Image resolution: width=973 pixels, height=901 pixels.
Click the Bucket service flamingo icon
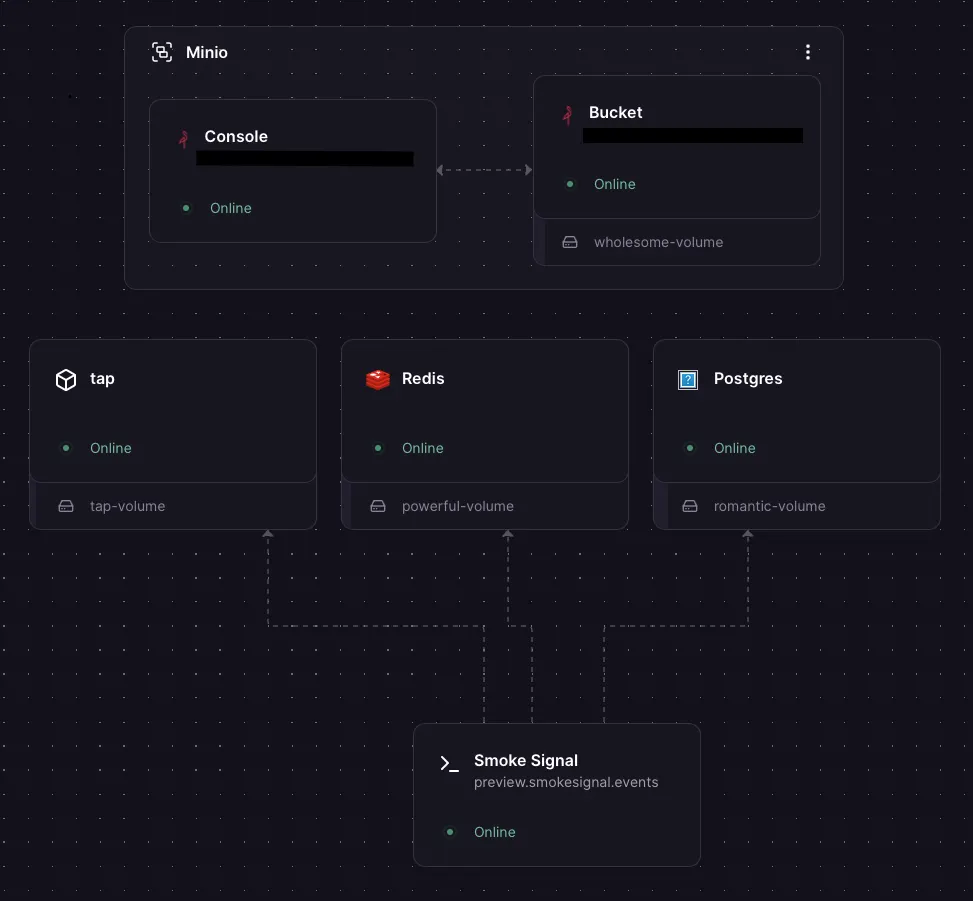tap(568, 114)
